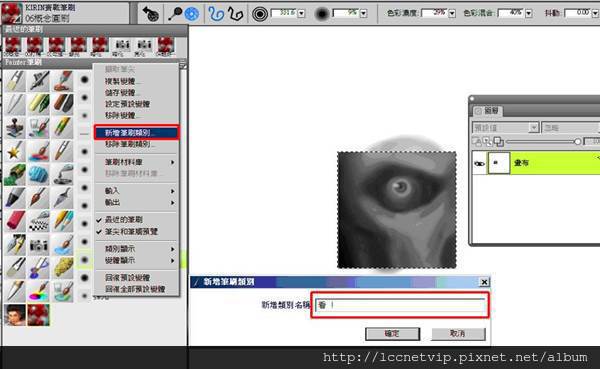Select the 畫布 layer thumbnail
The width and height of the screenshot is (600, 369).
click(x=498, y=163)
